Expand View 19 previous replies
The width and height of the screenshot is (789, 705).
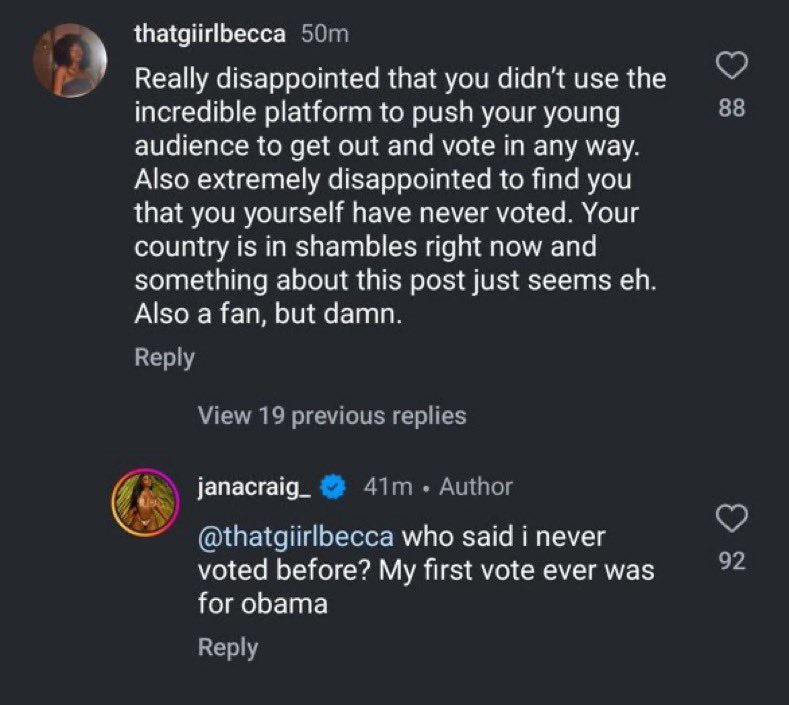pyautogui.click(x=332, y=415)
